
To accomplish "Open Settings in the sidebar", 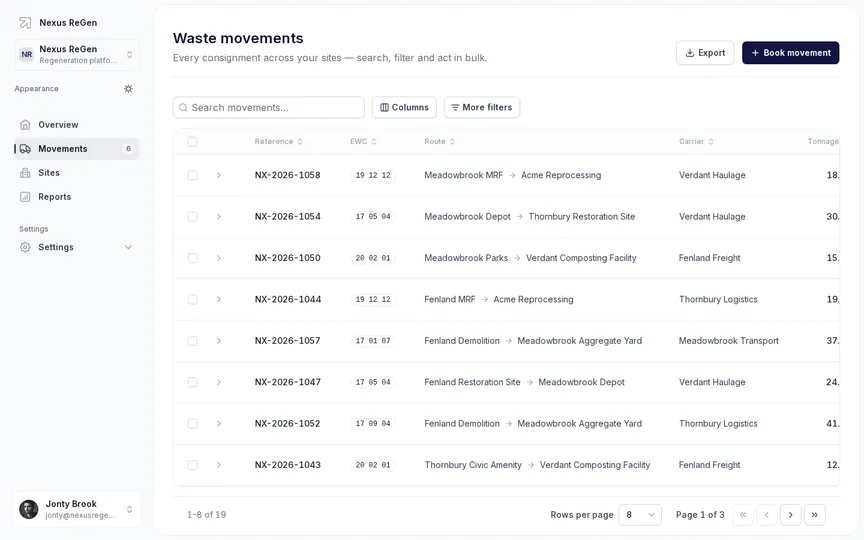I will point(77,247).
